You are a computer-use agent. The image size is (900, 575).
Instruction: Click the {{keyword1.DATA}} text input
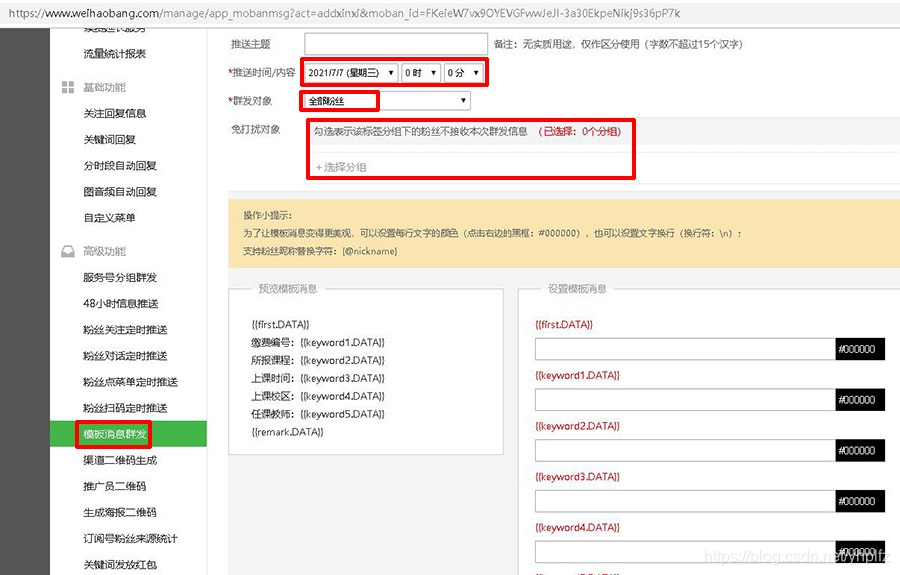pos(685,400)
